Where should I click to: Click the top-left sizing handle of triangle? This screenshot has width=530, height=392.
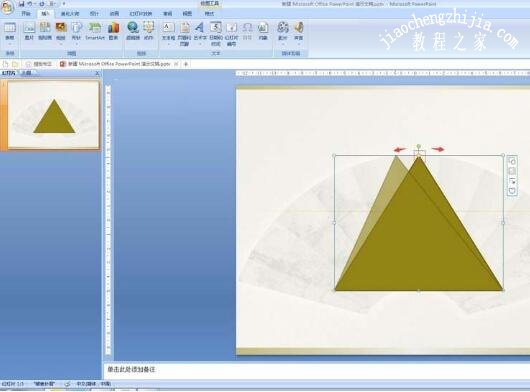[x=335, y=155]
